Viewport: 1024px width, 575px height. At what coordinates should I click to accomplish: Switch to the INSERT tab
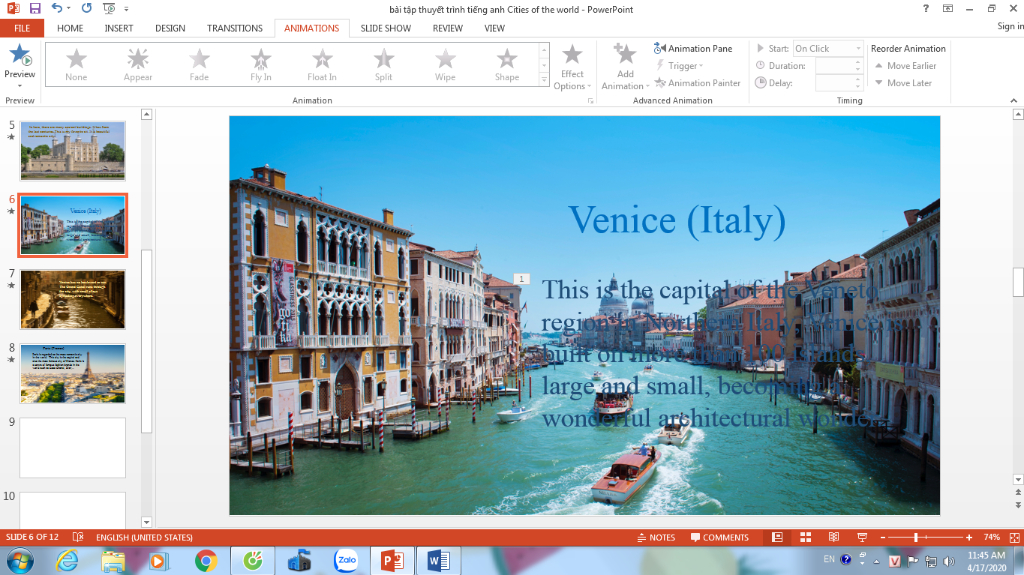119,28
